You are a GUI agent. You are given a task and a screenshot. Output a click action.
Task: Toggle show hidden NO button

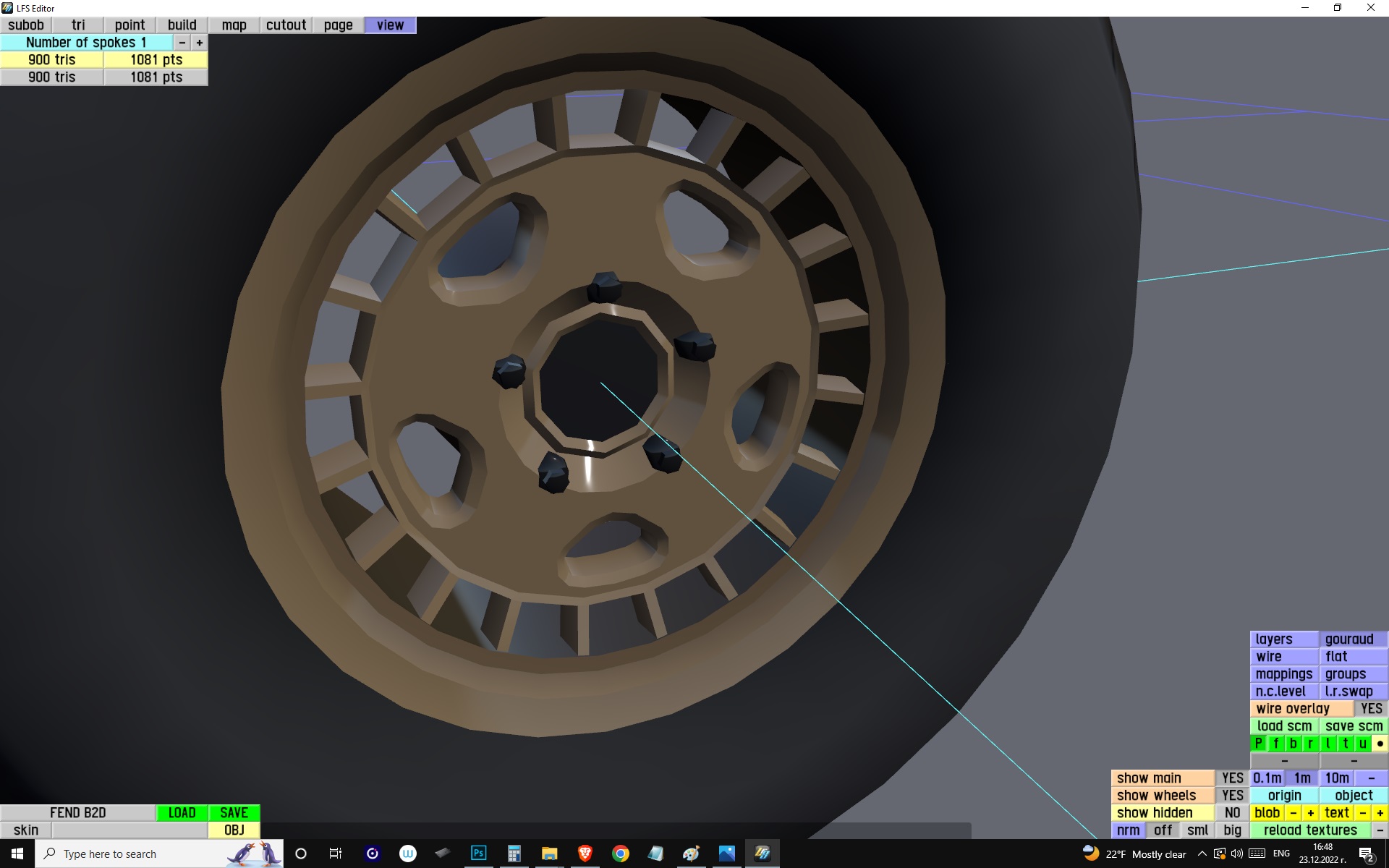point(1232,813)
